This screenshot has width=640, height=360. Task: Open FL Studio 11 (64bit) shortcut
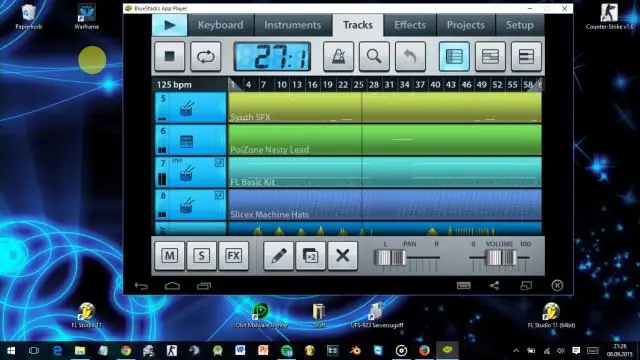tap(551, 315)
